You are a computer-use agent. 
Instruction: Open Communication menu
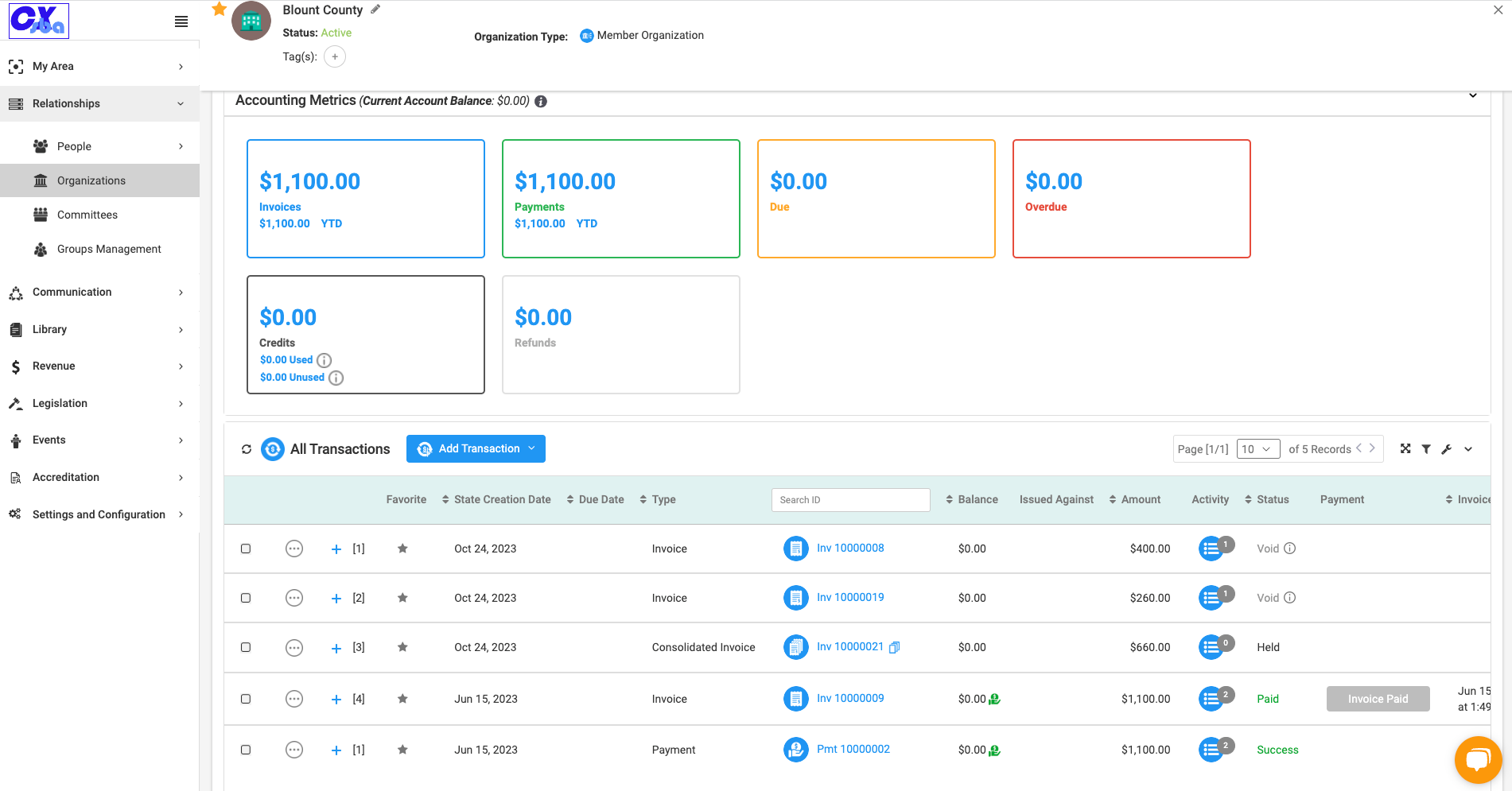tap(99, 292)
